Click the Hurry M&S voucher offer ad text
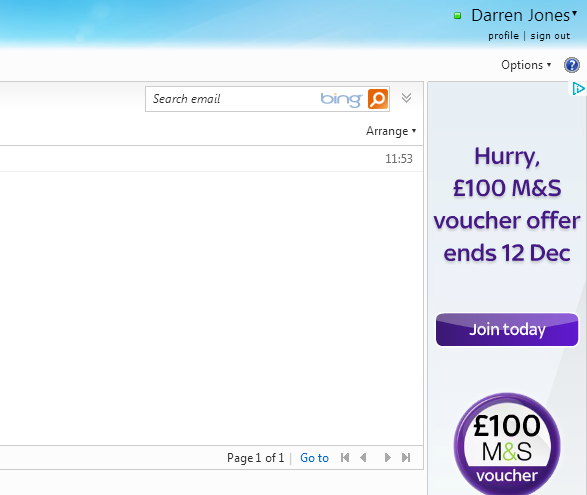This screenshot has height=495, width=587. 507,204
